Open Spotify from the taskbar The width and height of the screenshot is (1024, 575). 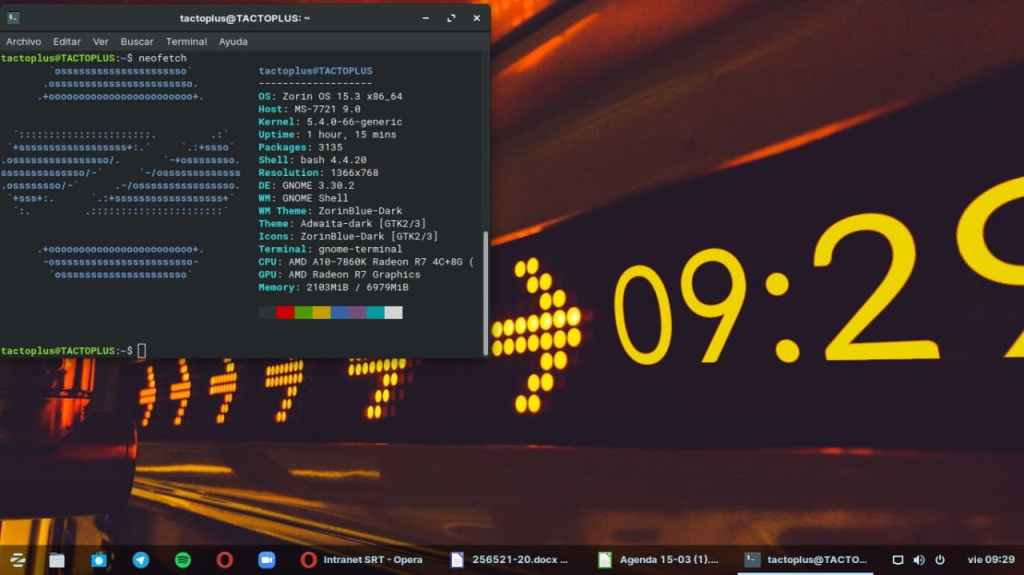pyautogui.click(x=183, y=559)
